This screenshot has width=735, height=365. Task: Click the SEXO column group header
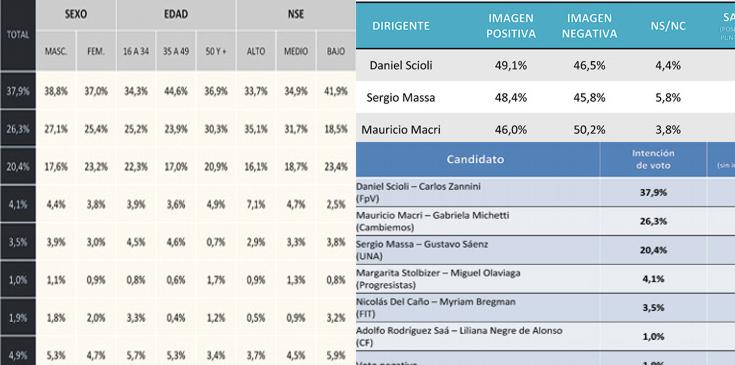click(76, 15)
